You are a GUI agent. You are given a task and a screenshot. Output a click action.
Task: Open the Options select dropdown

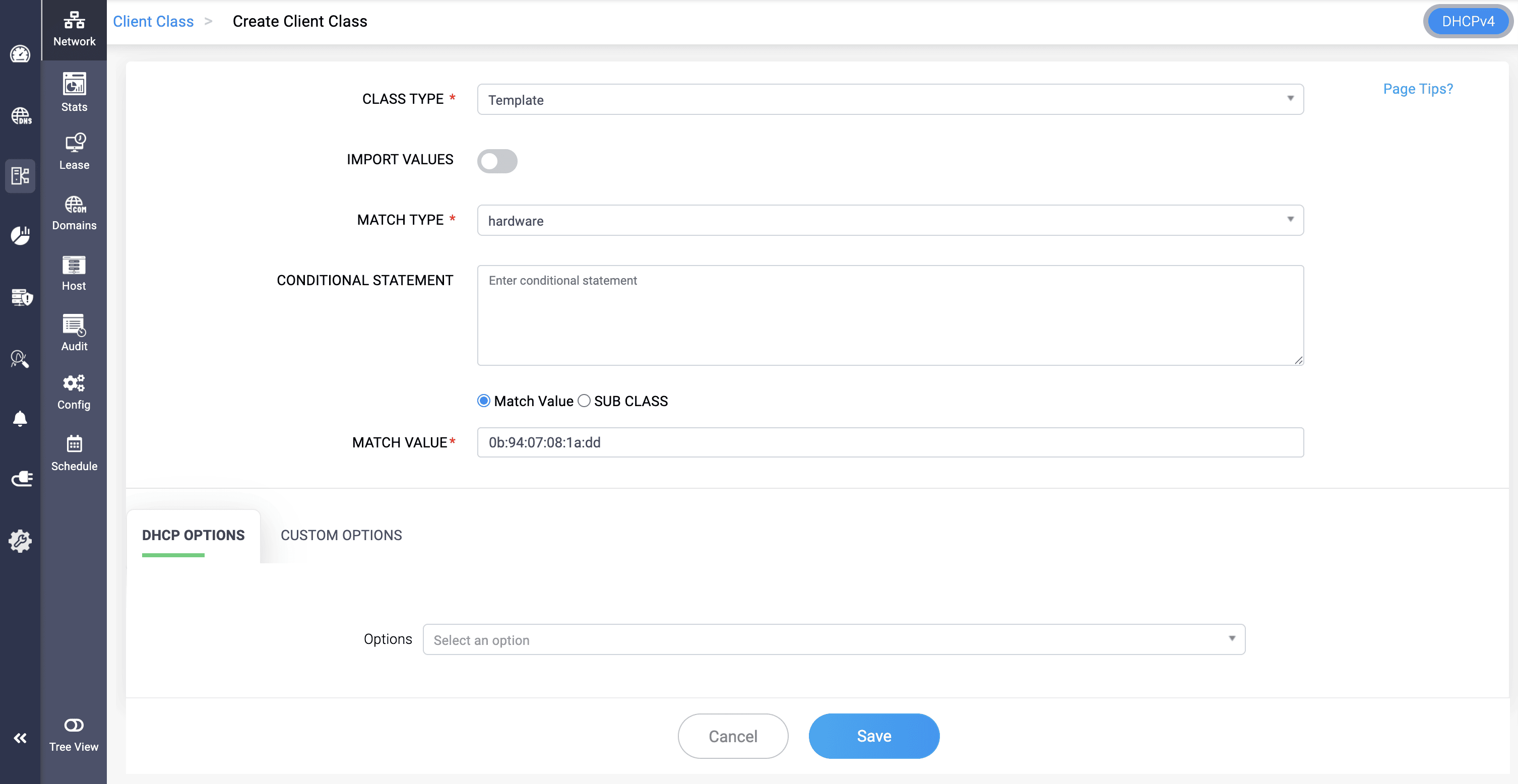(833, 640)
